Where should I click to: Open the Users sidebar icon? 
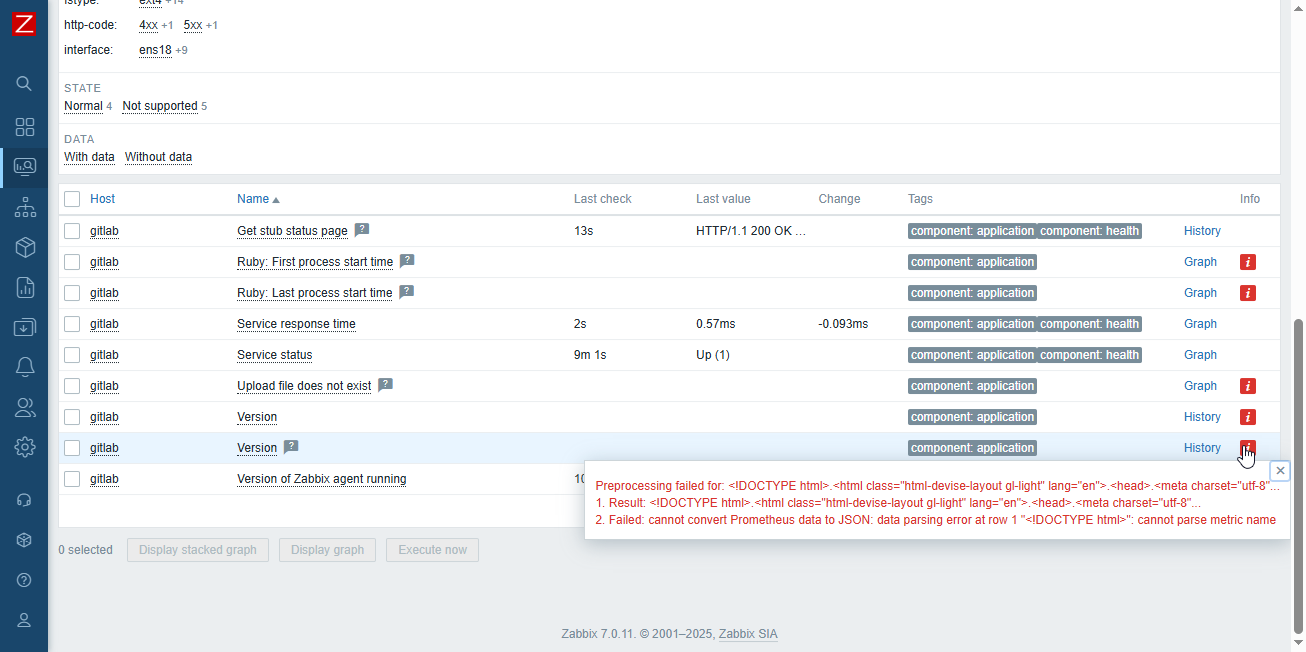click(25, 407)
